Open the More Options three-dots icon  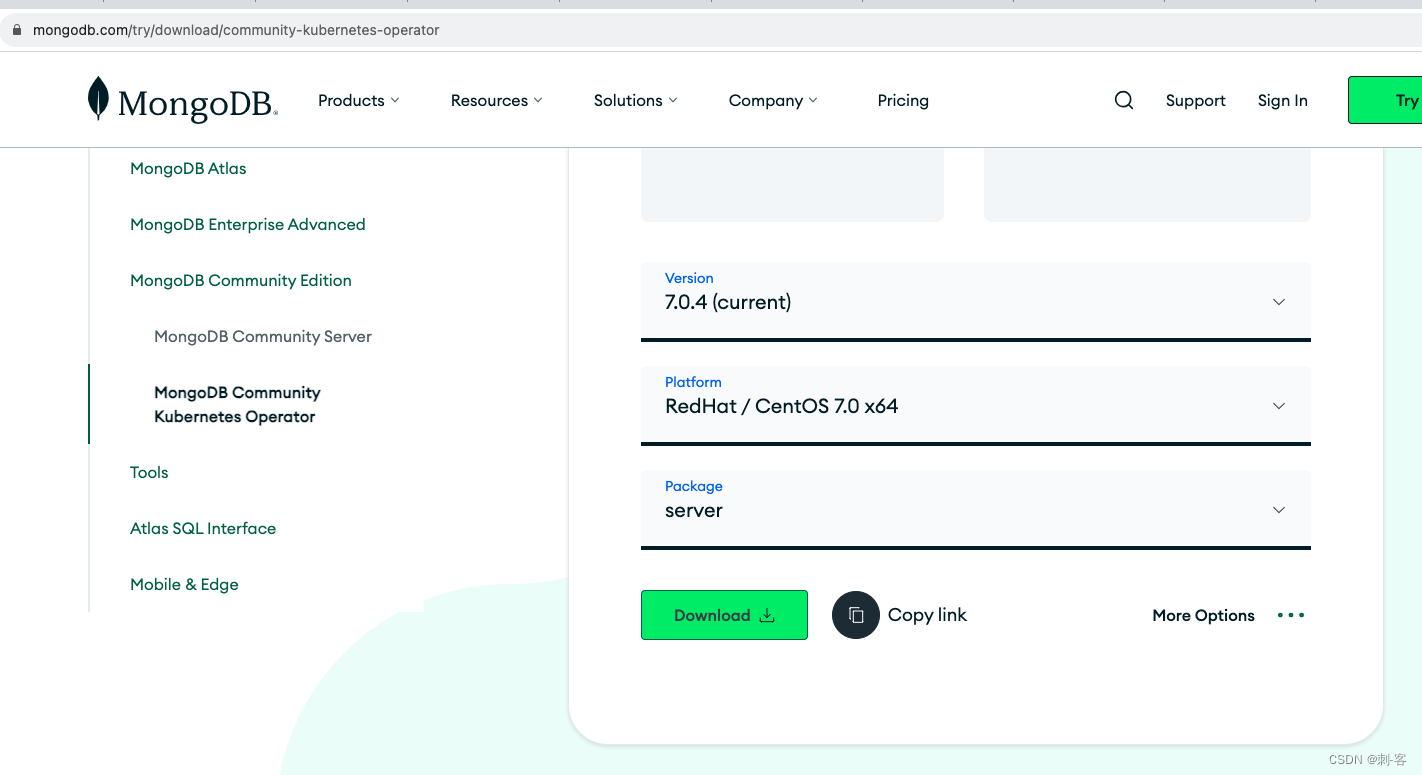[1291, 615]
